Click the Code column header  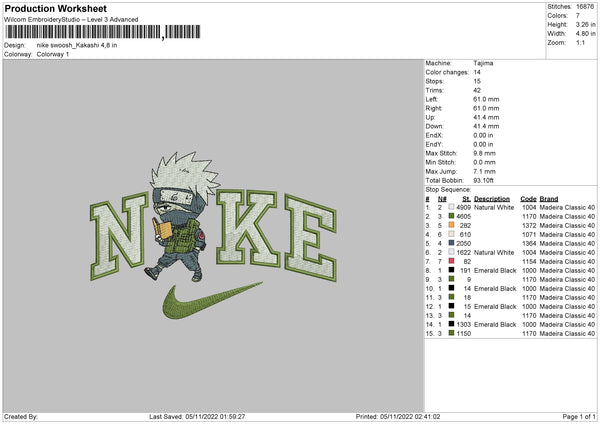[528, 199]
